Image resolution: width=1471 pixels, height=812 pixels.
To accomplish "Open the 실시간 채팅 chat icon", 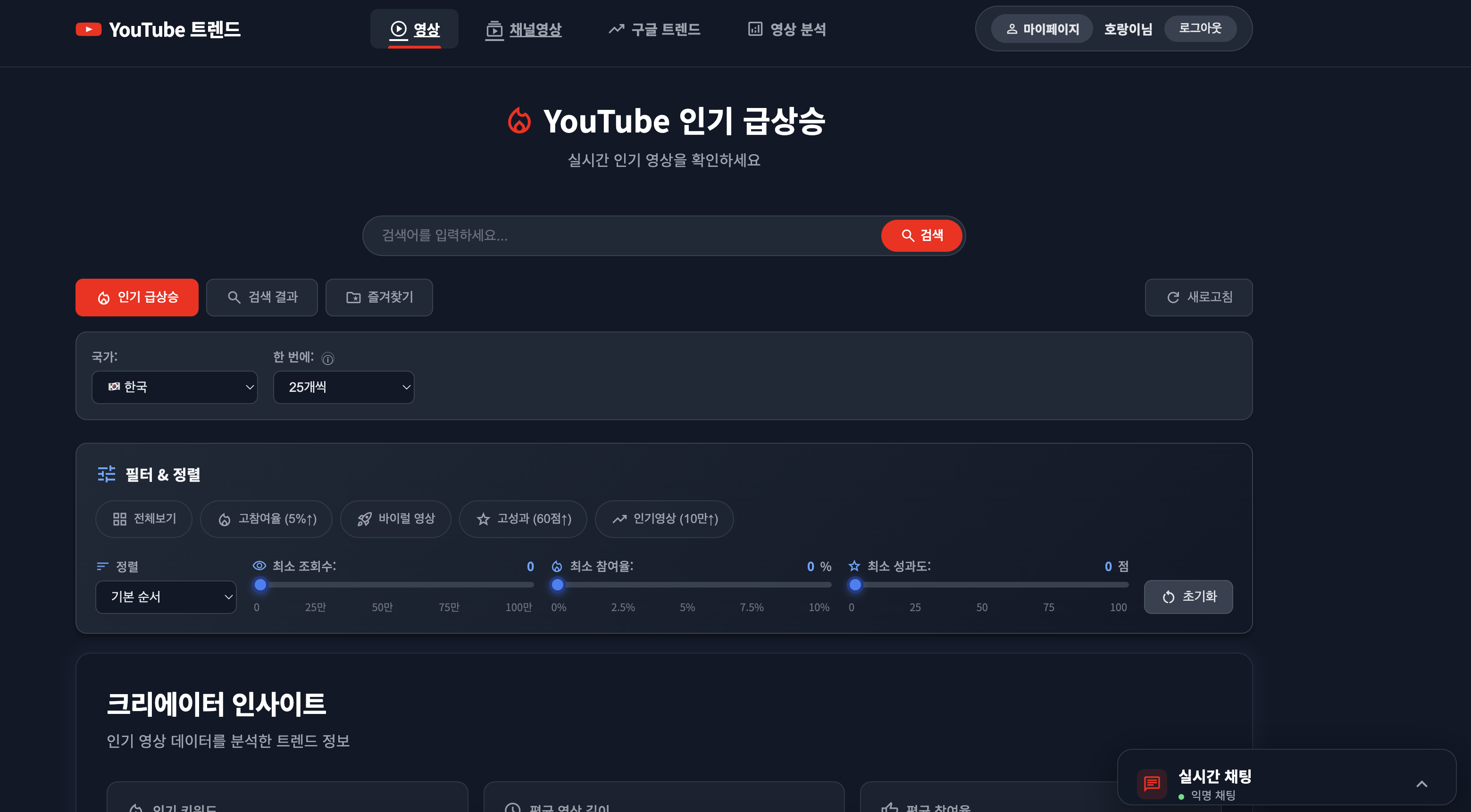I will [1153, 785].
